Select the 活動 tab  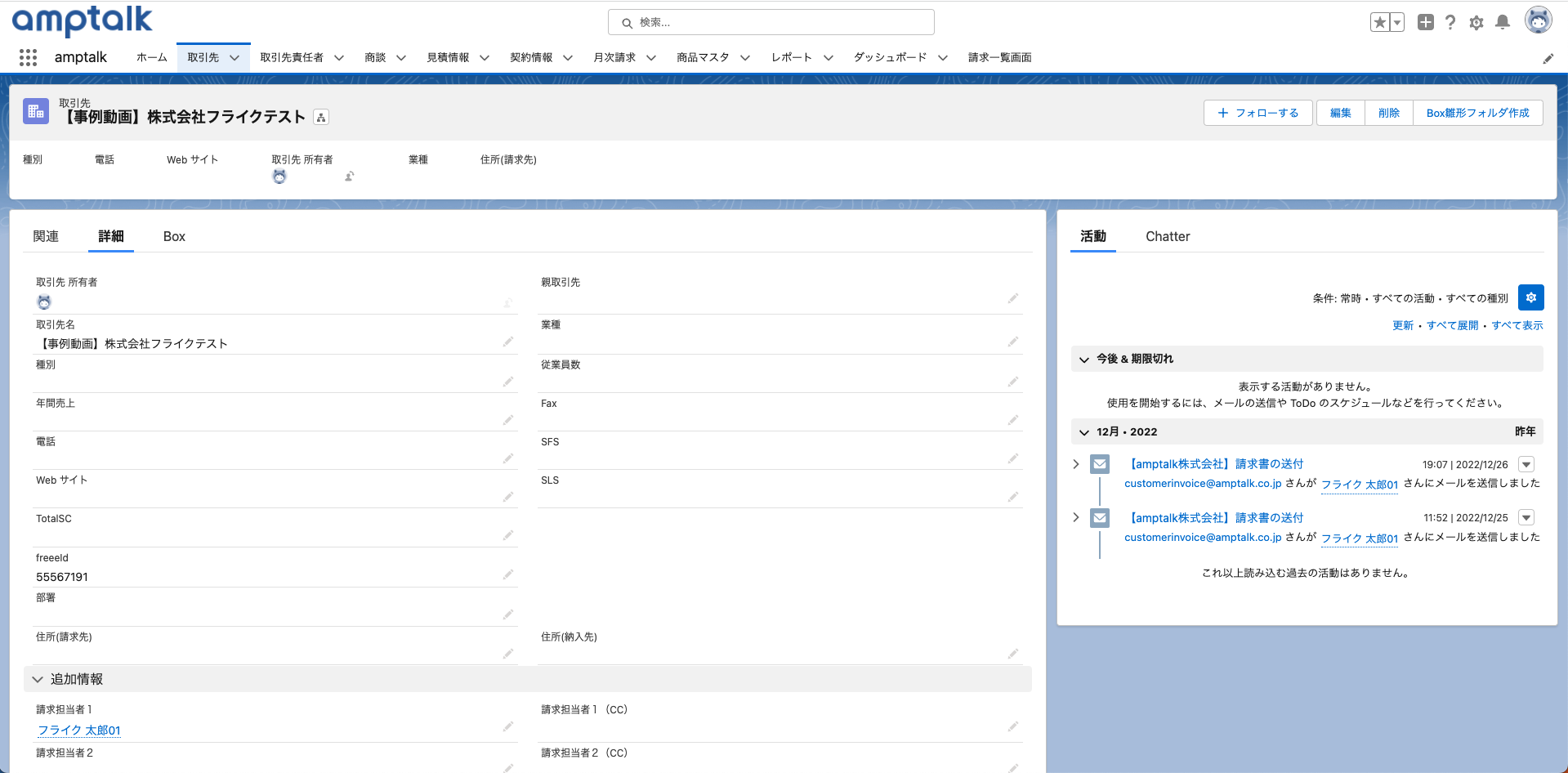1093,236
